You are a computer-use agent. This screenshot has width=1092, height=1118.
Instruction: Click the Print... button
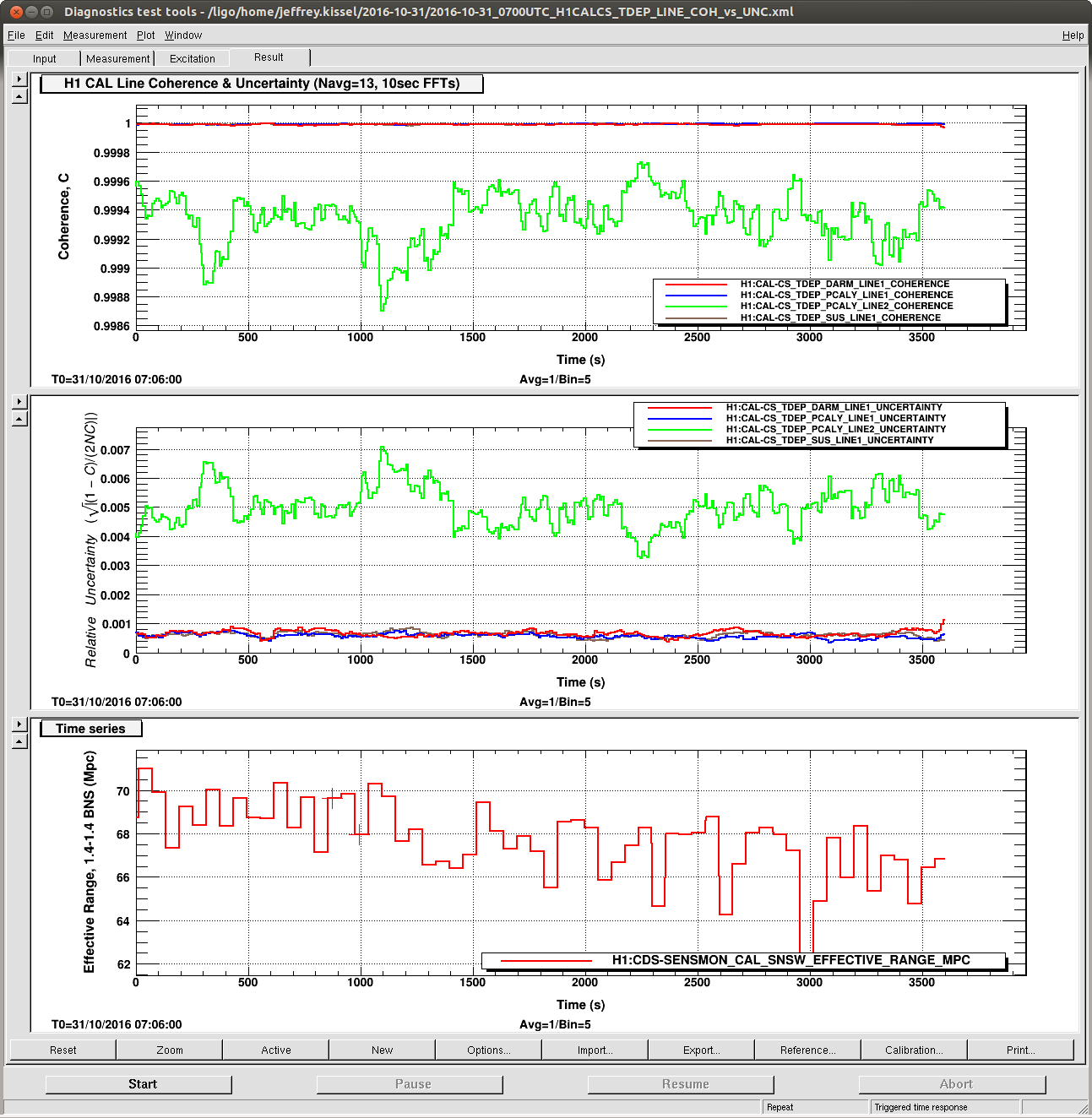pos(1021,1050)
